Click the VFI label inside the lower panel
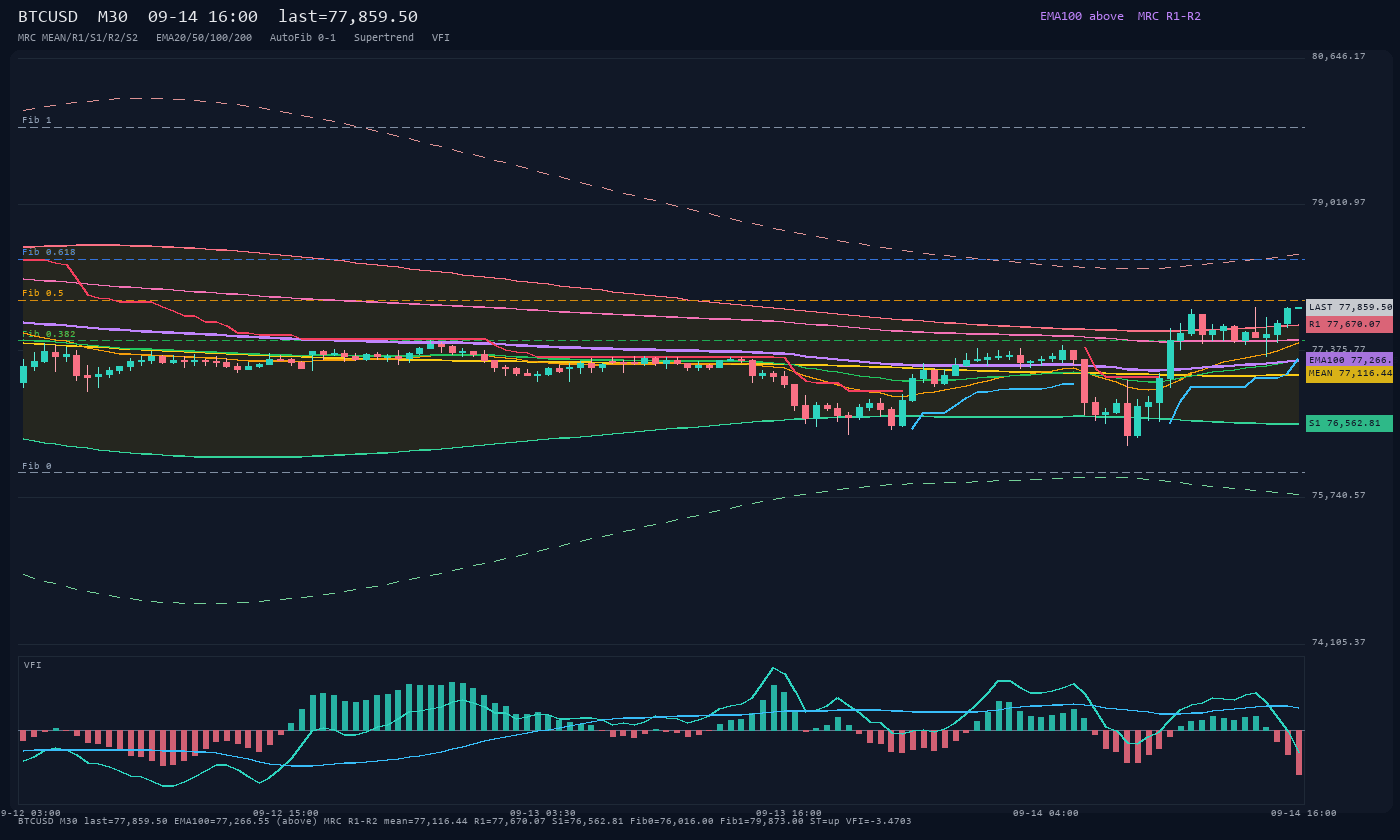The width and height of the screenshot is (1400, 840). [33, 665]
